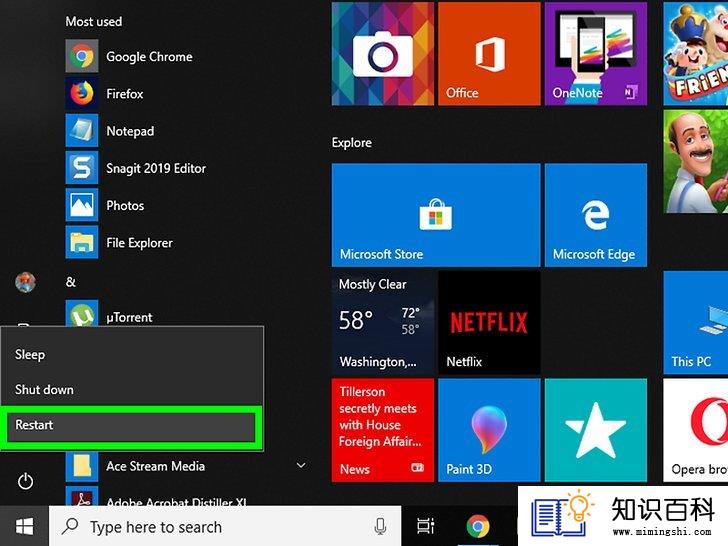Launch the Photos app
Screen dimensions: 728x546
[x=186, y=205]
